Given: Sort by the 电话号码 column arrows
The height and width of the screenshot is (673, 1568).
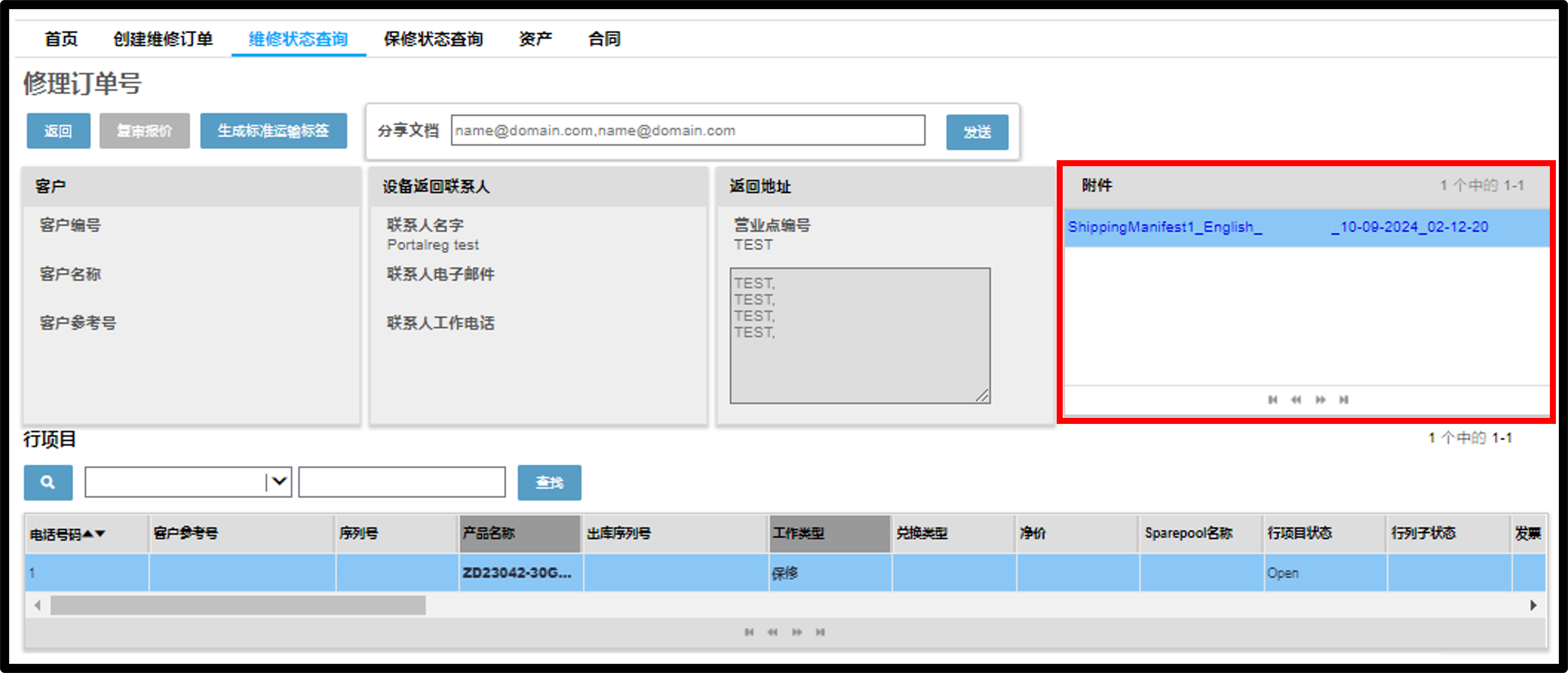Looking at the screenshot, I should tap(94, 534).
